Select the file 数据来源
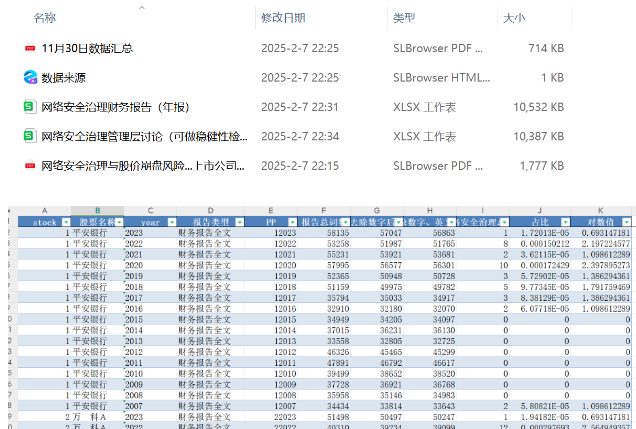 [64, 77]
